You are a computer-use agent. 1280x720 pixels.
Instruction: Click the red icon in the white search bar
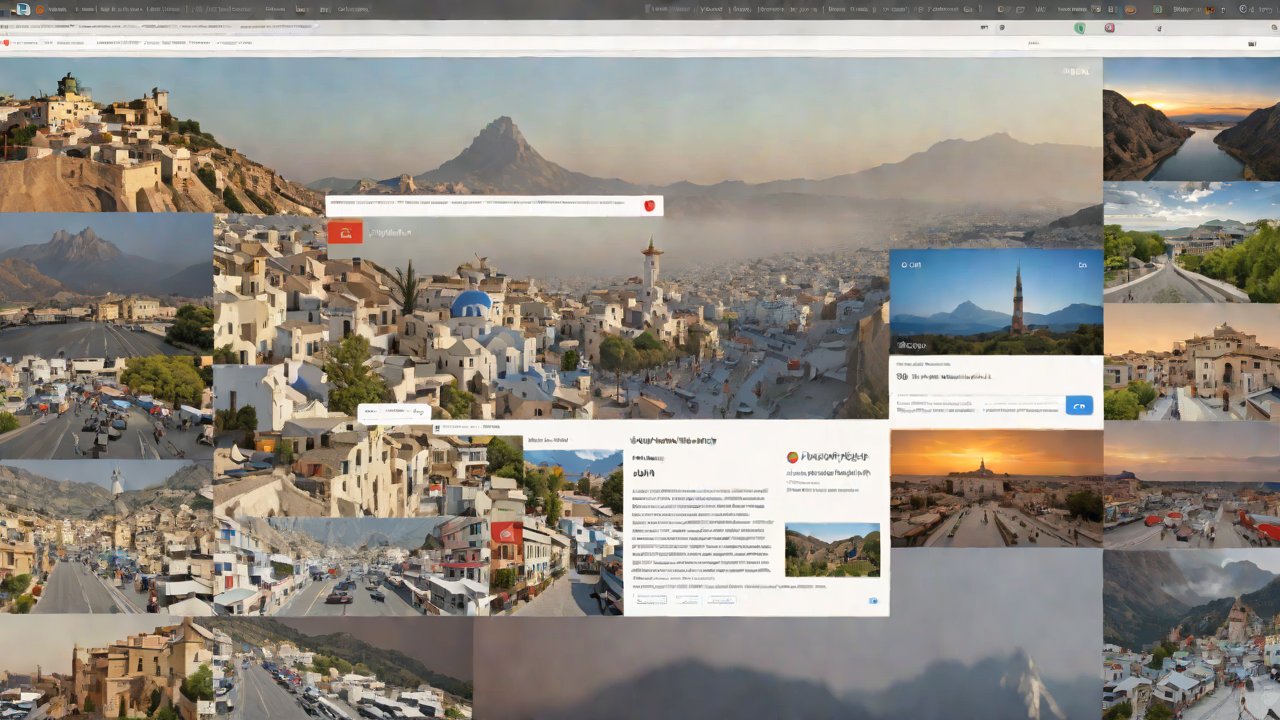648,206
